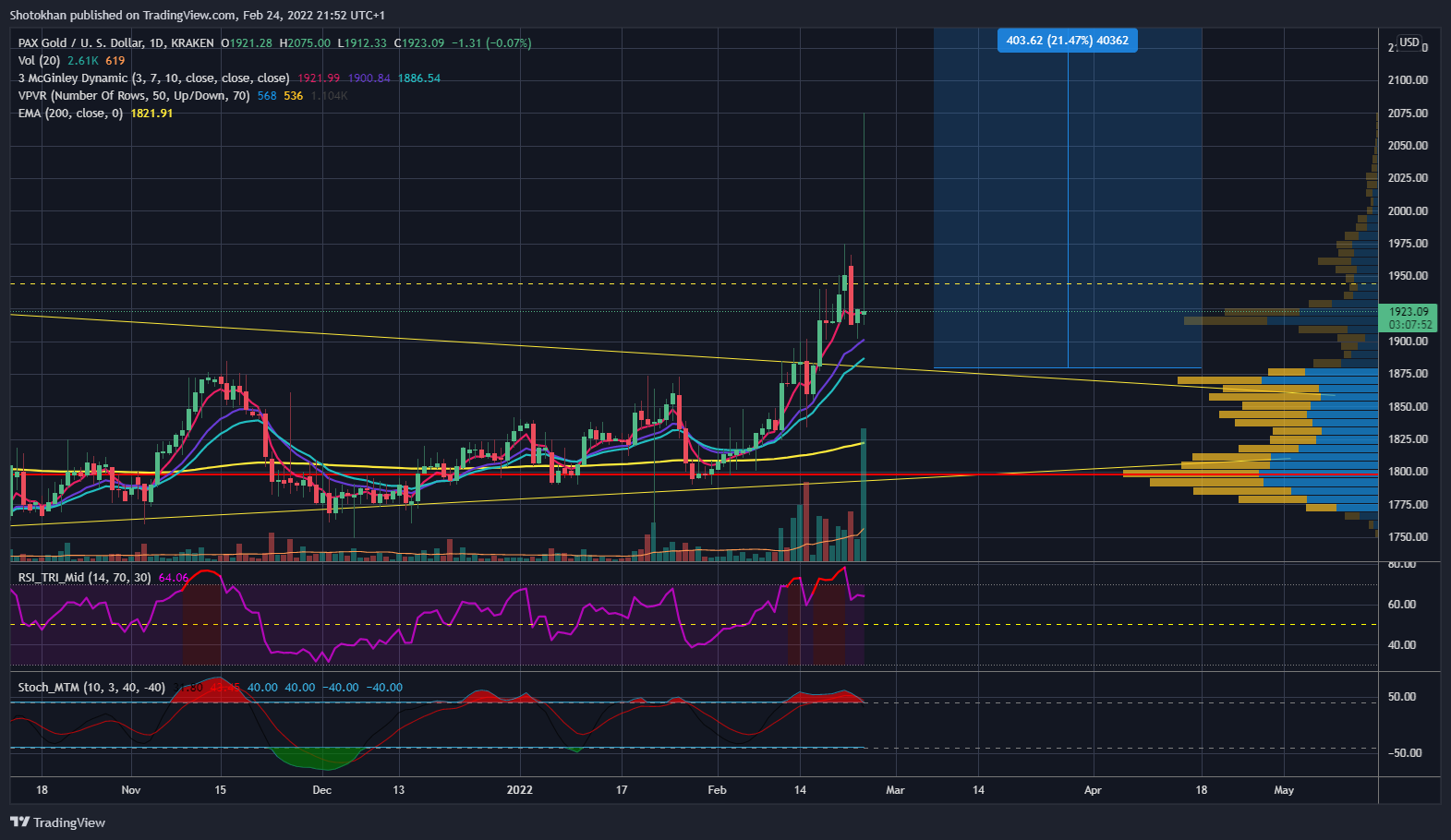Select the Stoch_MTM (10, 3, 40, -40) legend

tap(91, 688)
